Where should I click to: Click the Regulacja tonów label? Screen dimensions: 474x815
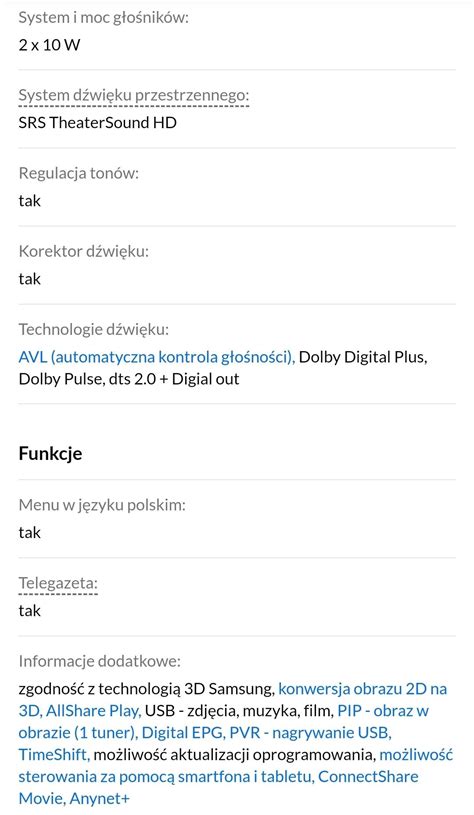(x=78, y=173)
